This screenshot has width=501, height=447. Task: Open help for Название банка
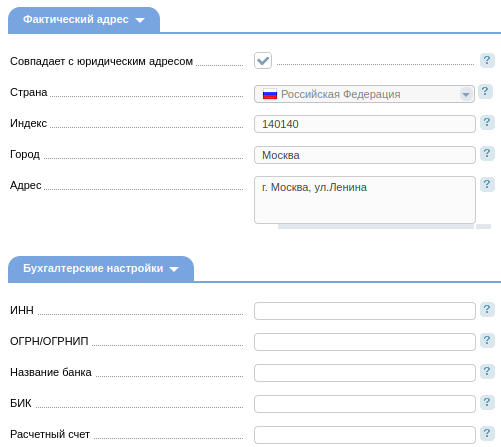tap(487, 371)
